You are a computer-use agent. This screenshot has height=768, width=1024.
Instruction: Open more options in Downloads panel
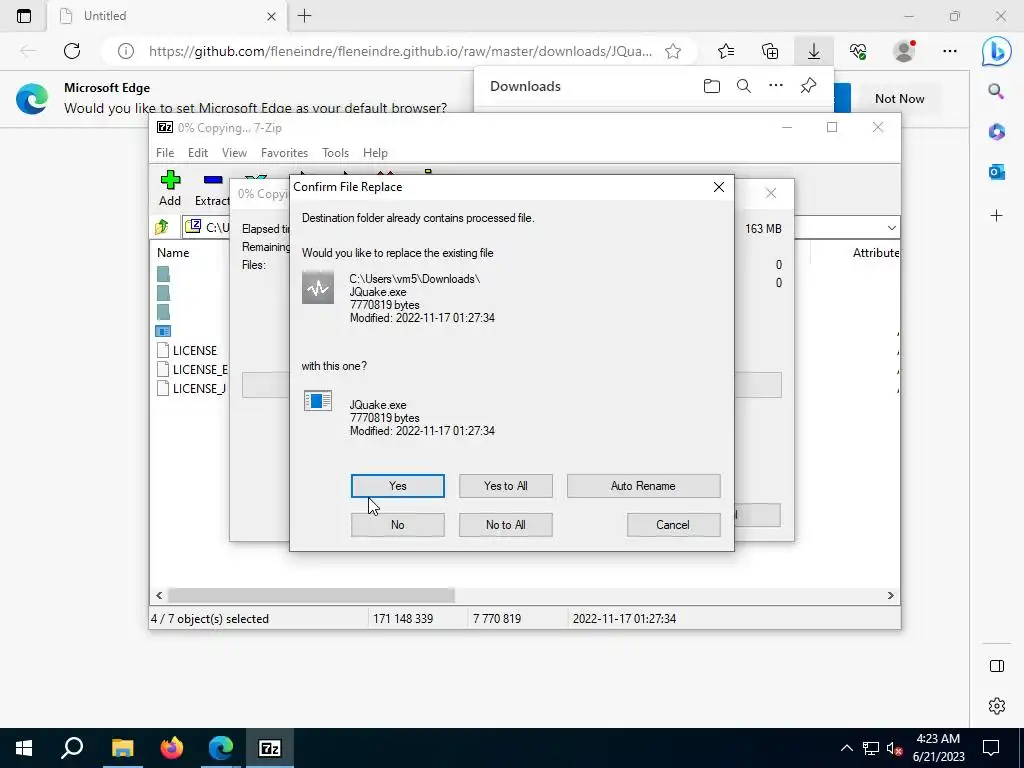point(776,86)
